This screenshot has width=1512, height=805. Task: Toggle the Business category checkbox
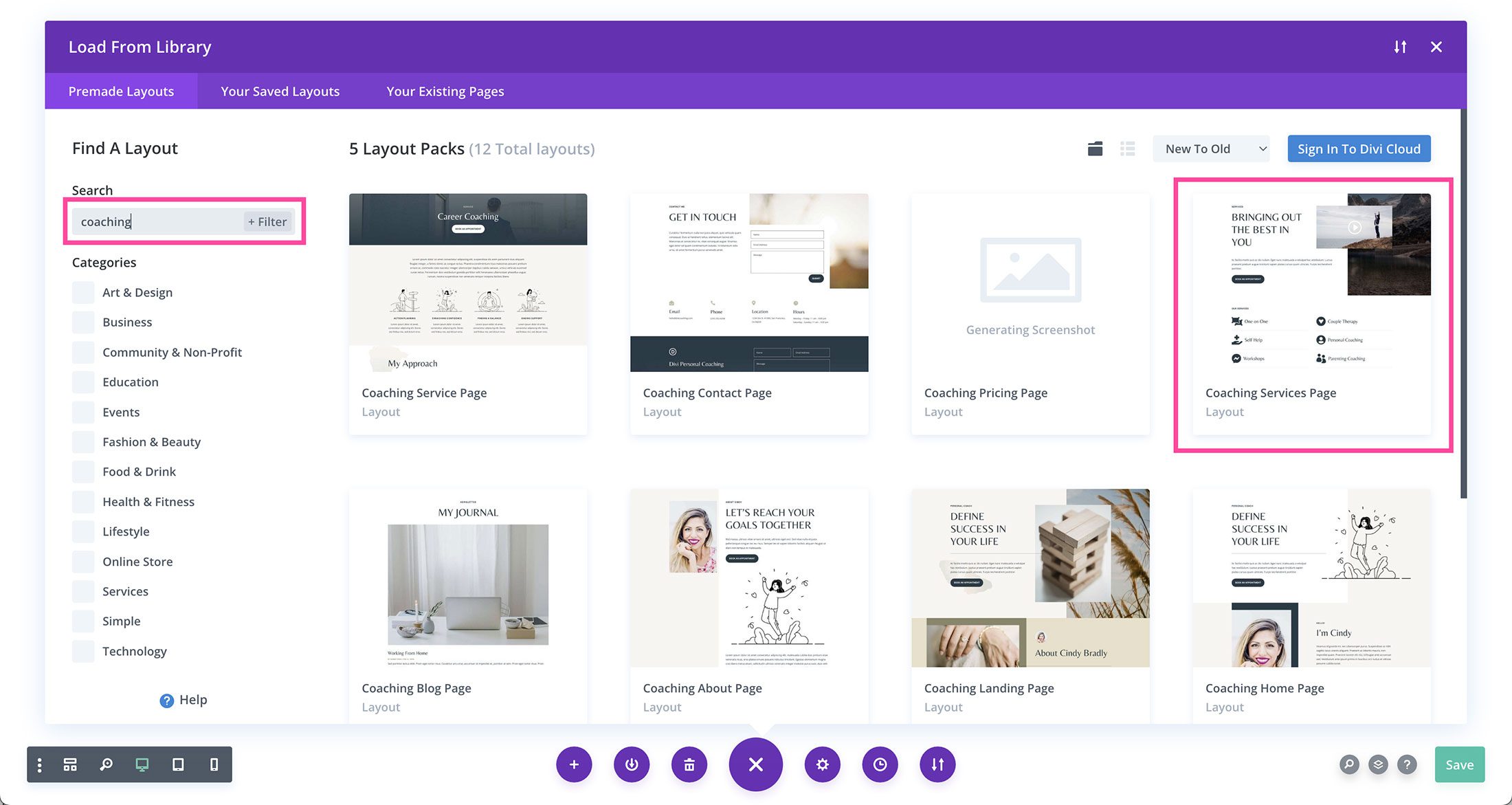click(82, 321)
